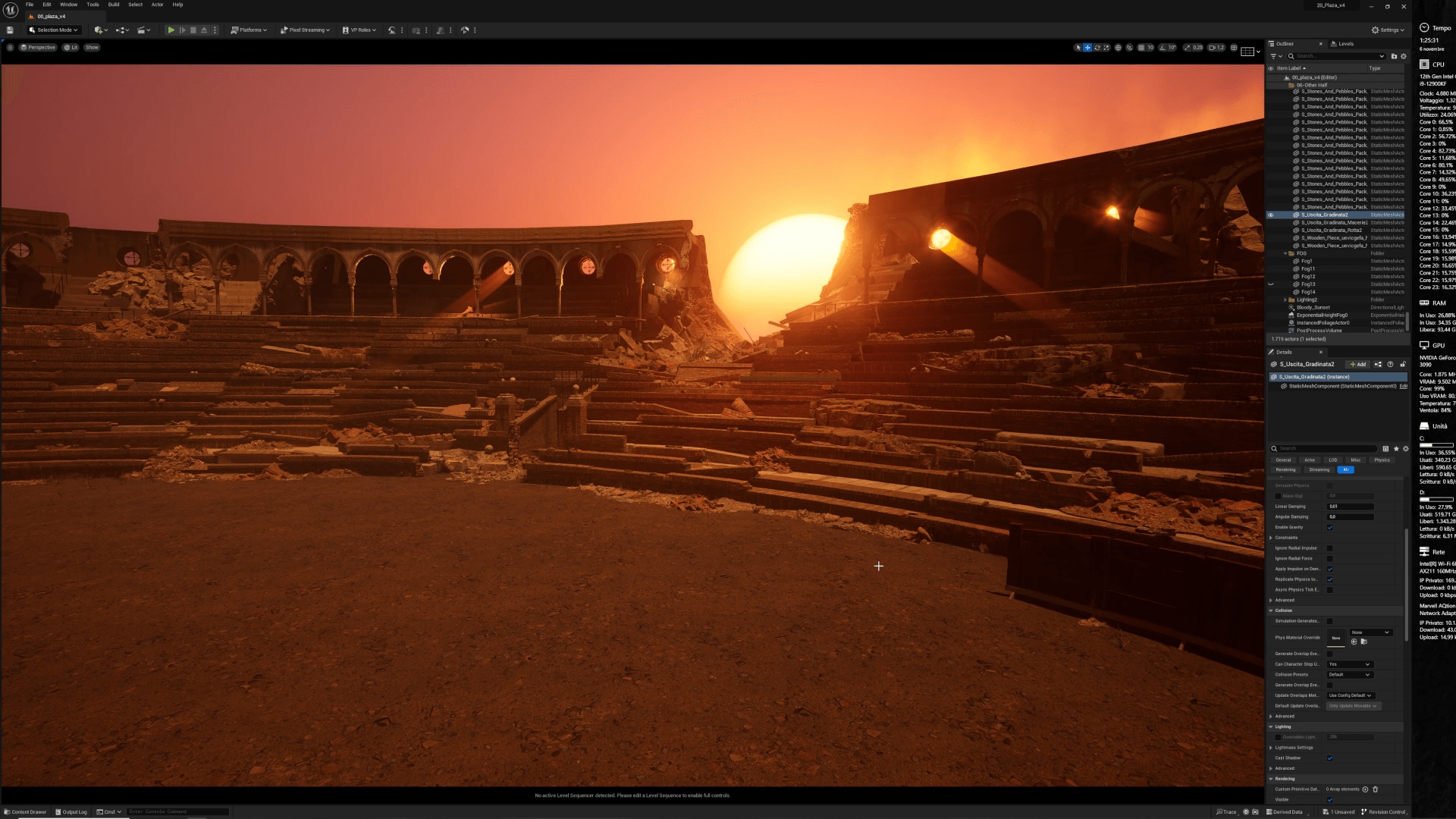Filter details by the Physics button
1456x819 pixels.
pos(1382,460)
